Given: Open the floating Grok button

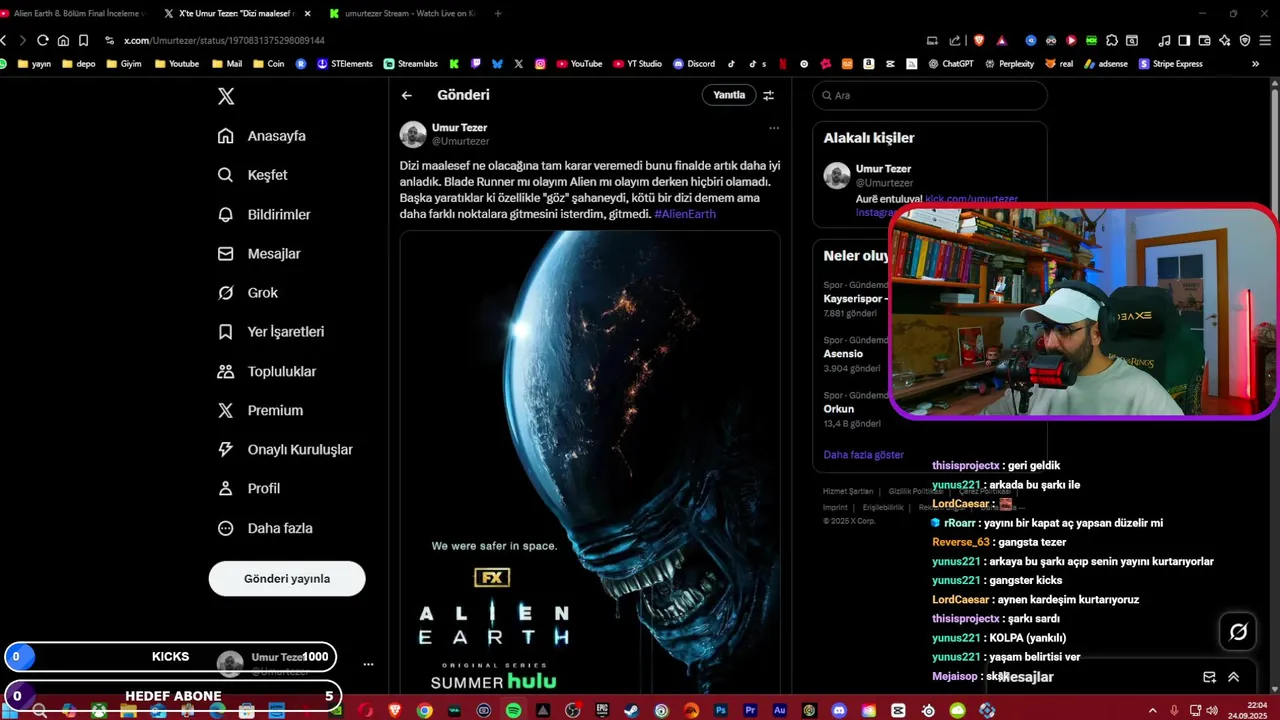Looking at the screenshot, I should pyautogui.click(x=1238, y=632).
